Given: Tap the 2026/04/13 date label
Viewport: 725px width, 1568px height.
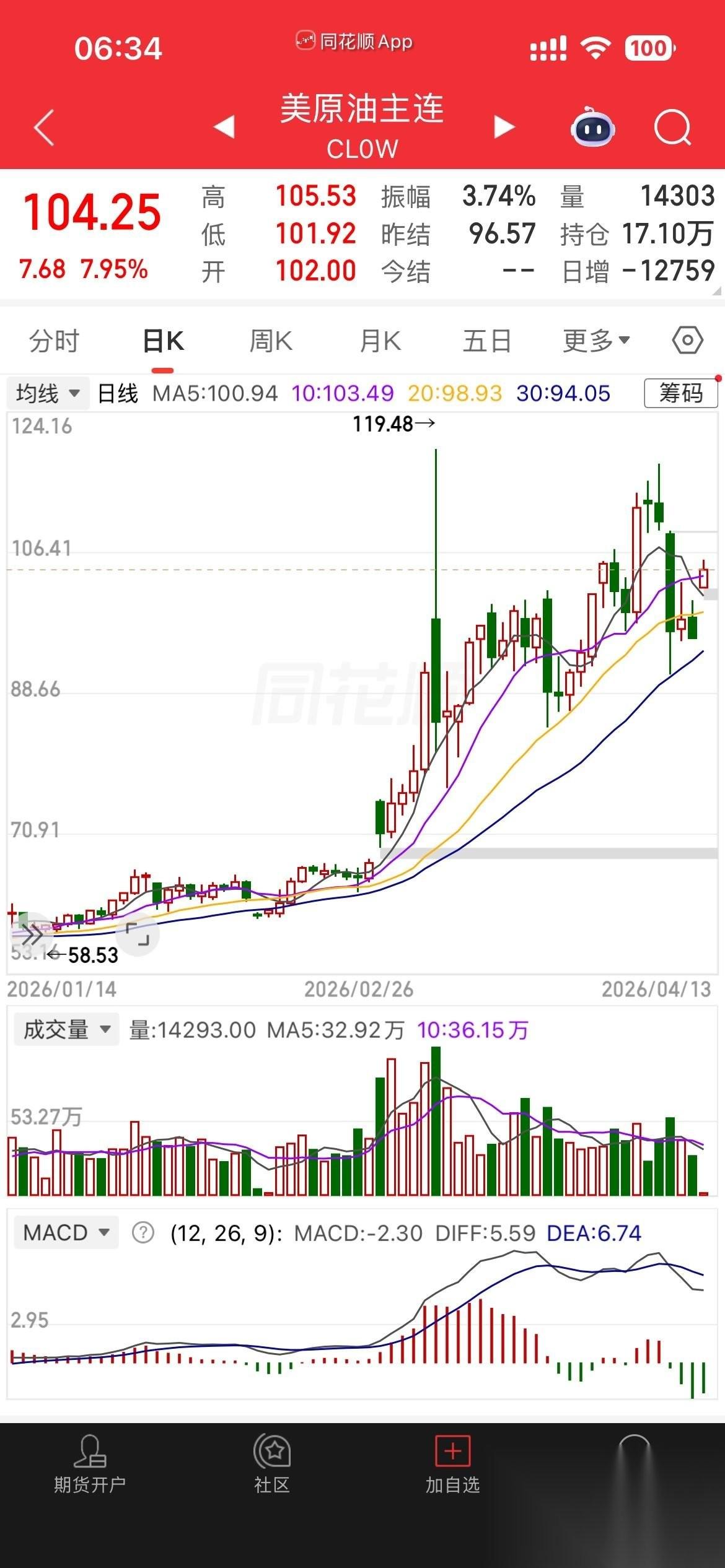Looking at the screenshot, I should [x=656, y=990].
